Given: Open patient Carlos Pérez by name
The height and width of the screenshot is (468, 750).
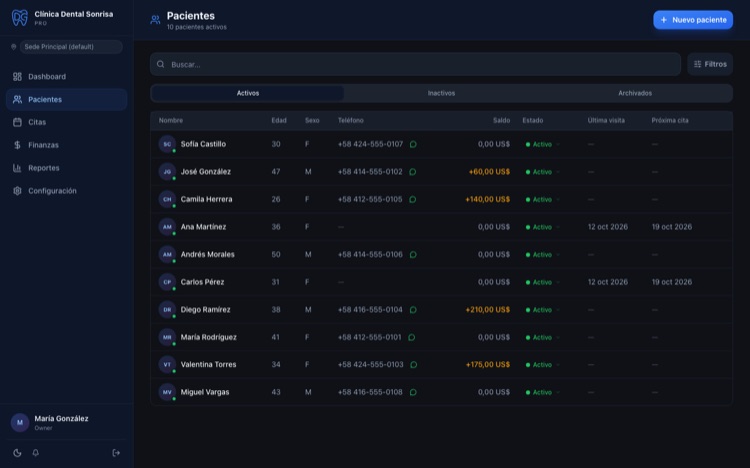Looking at the screenshot, I should tap(202, 282).
